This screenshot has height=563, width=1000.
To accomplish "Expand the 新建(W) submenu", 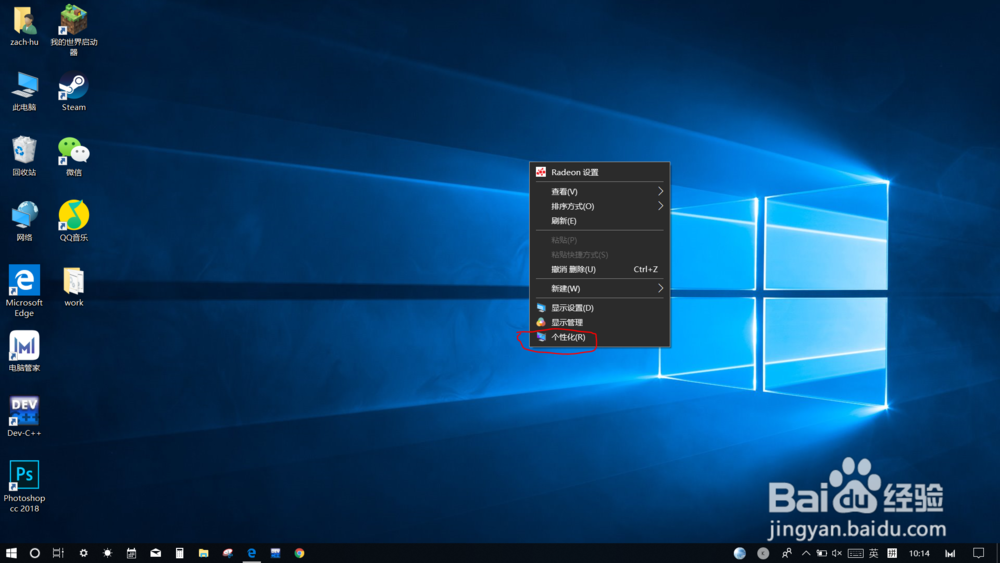I will (599, 288).
